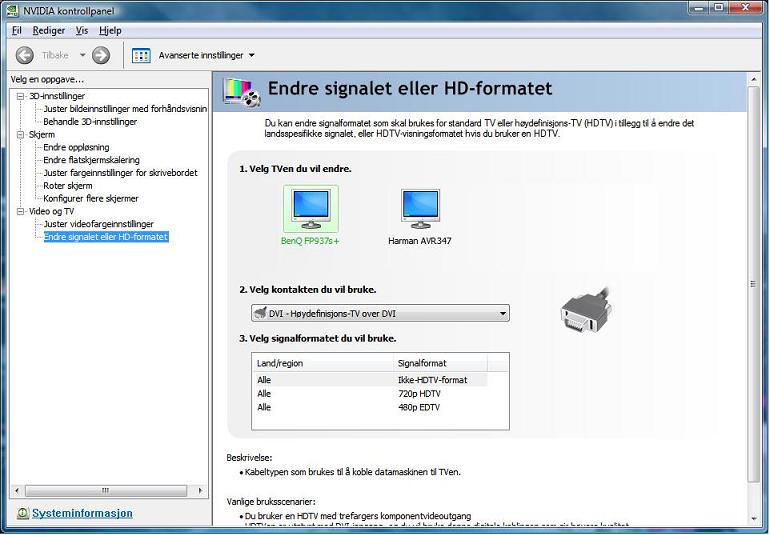The height and width of the screenshot is (535, 770).
Task: Open the Hjelp menu
Action: click(110, 30)
